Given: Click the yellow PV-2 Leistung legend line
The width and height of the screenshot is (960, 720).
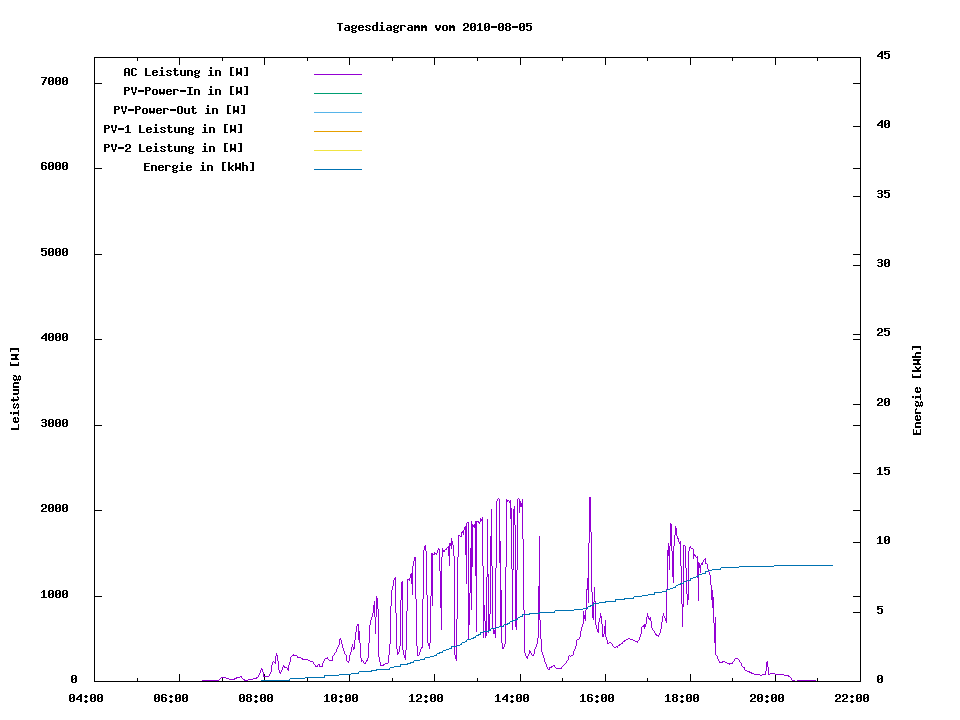Looking at the screenshot, I should pyautogui.click(x=337, y=150).
